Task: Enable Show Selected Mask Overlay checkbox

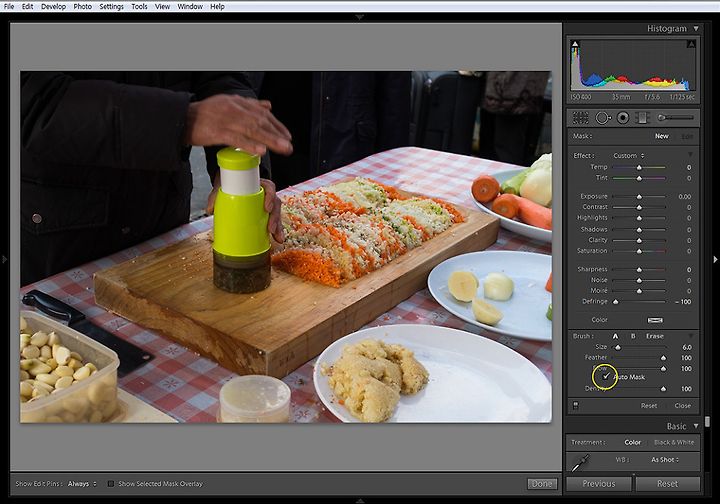Action: point(111,483)
